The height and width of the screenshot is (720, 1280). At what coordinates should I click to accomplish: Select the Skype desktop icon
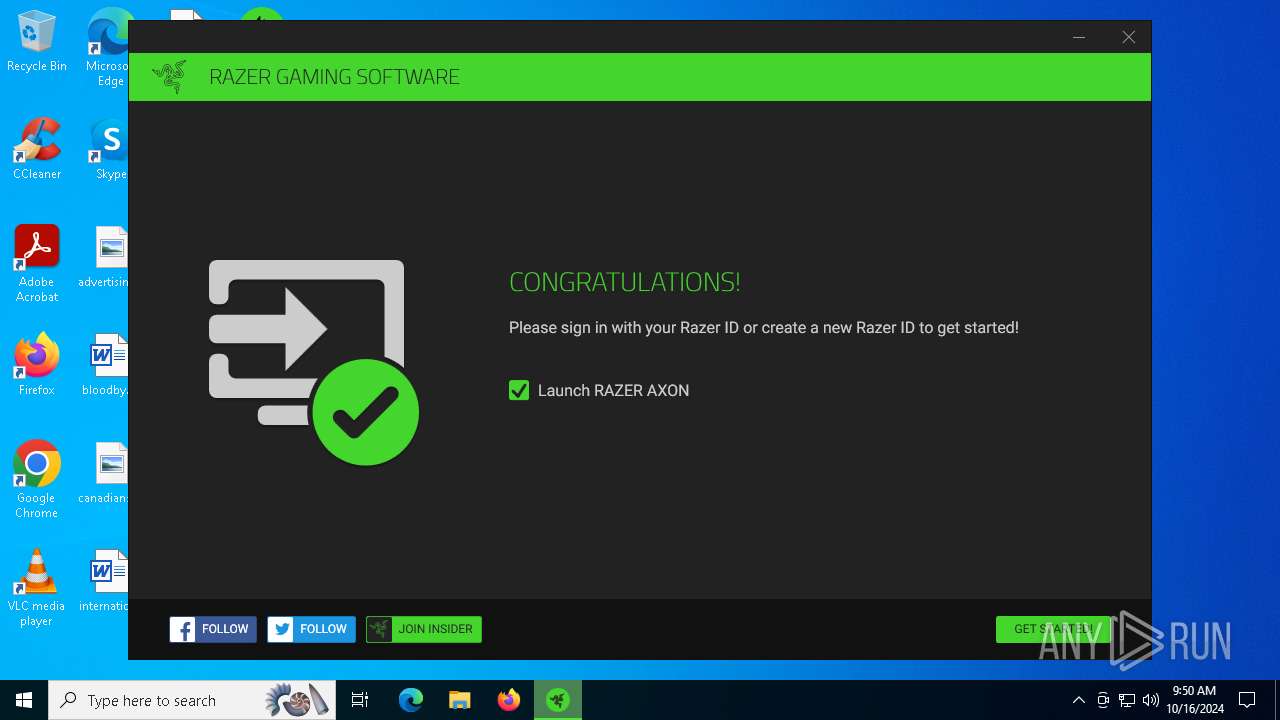(x=110, y=149)
